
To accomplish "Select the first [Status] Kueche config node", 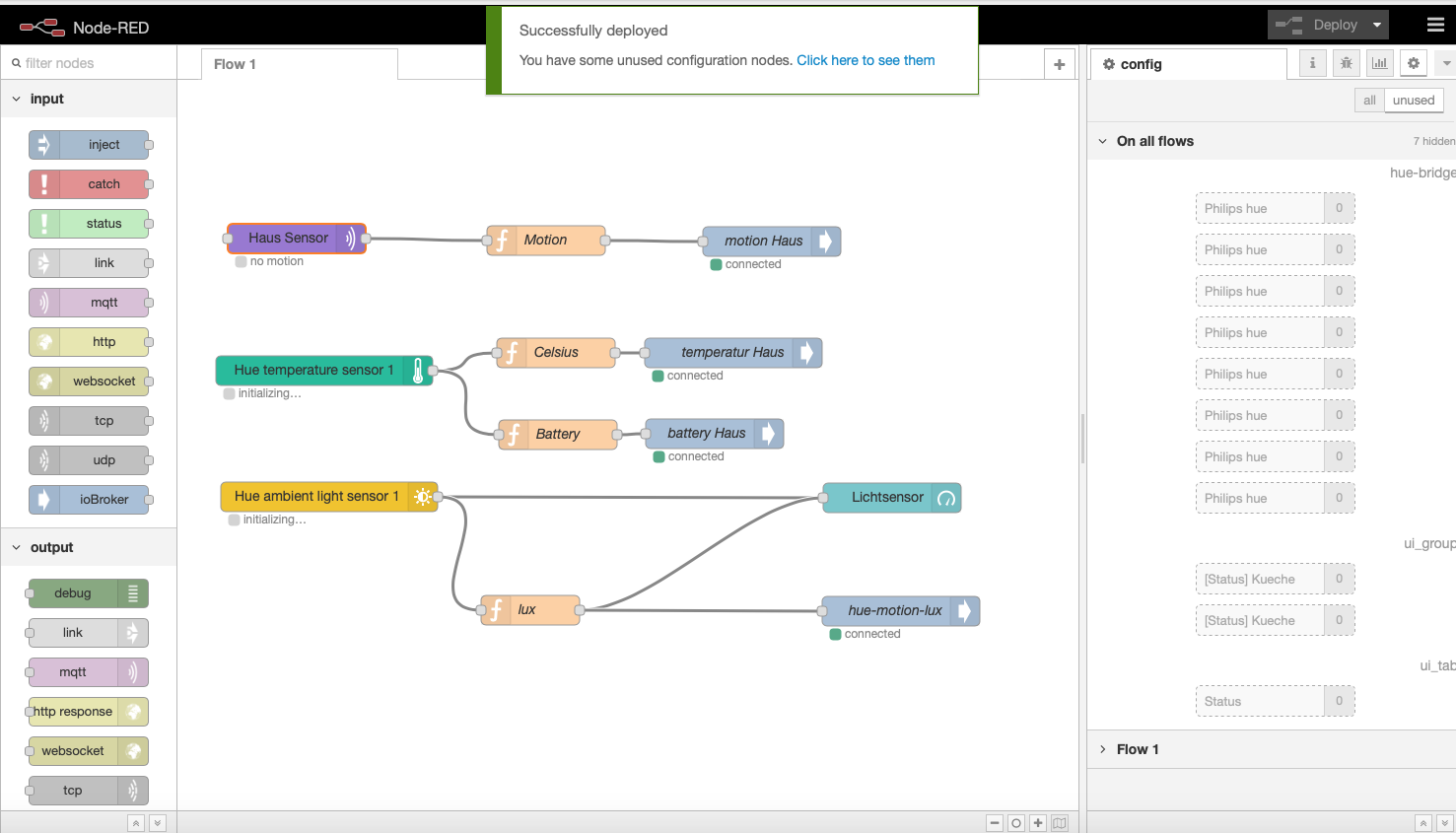I will 1275,579.
